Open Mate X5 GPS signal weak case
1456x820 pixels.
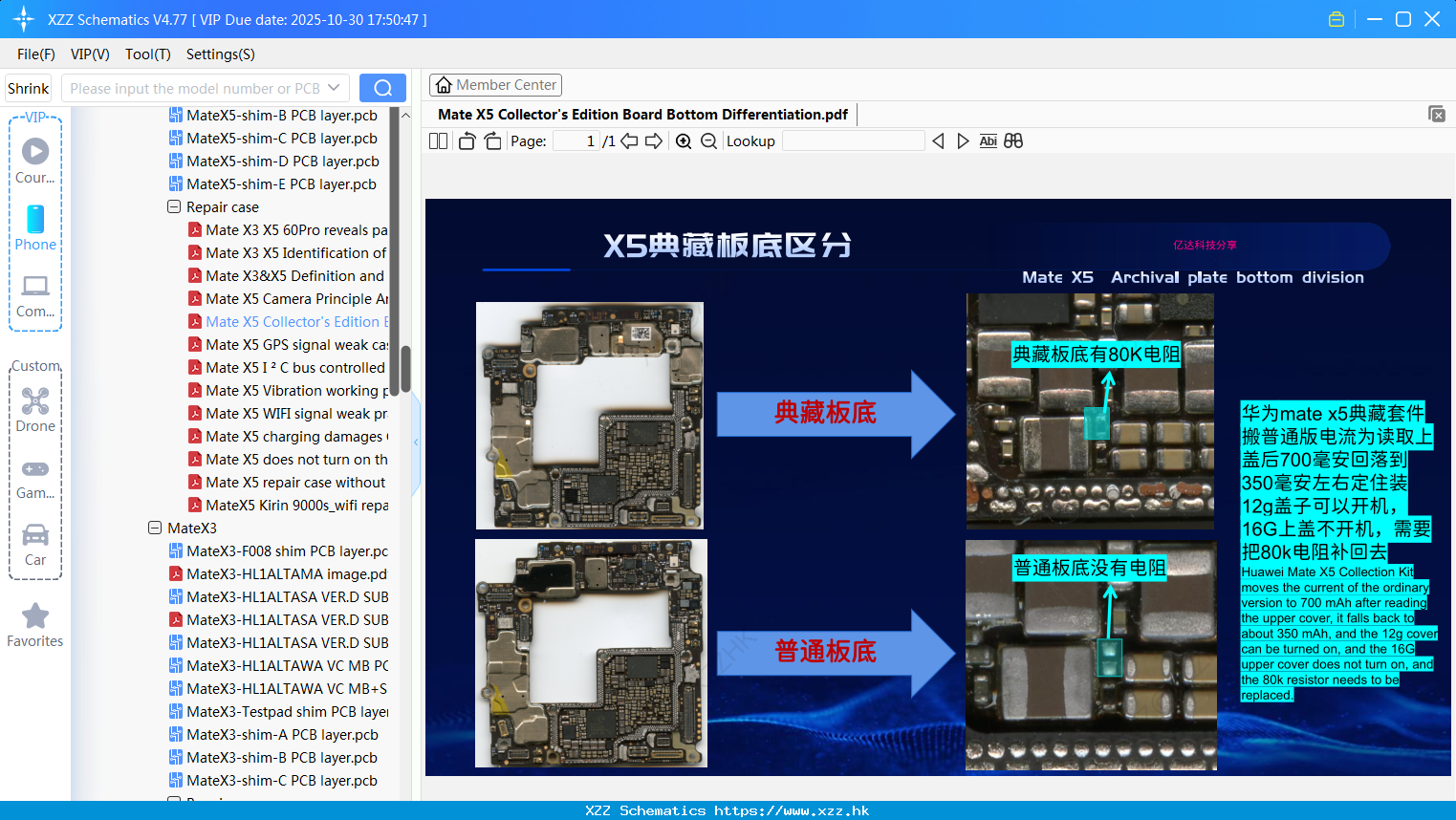coord(288,344)
